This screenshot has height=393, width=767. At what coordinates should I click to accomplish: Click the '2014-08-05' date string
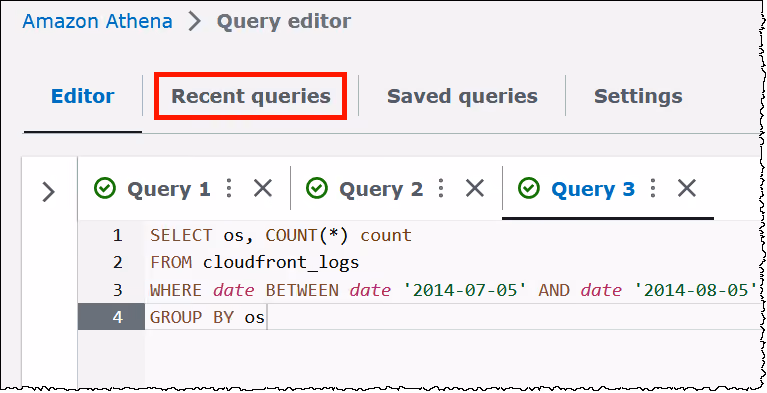696,290
